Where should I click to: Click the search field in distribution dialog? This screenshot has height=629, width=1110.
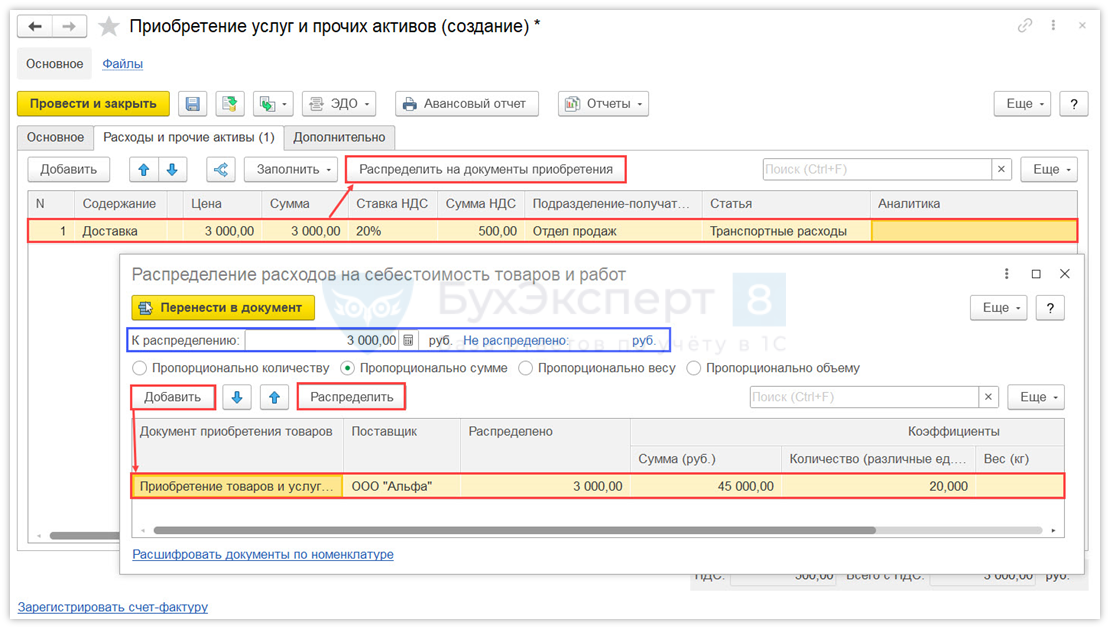click(x=864, y=397)
